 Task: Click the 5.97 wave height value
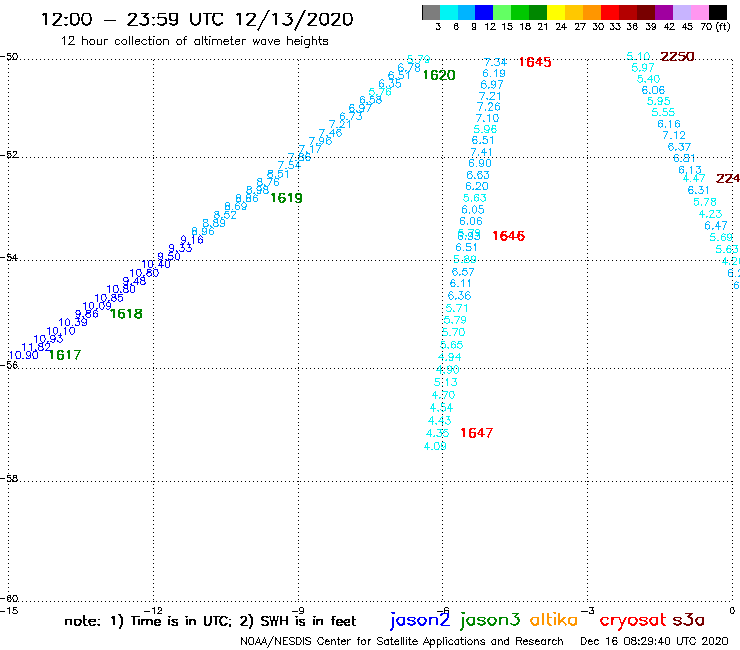pos(643,68)
